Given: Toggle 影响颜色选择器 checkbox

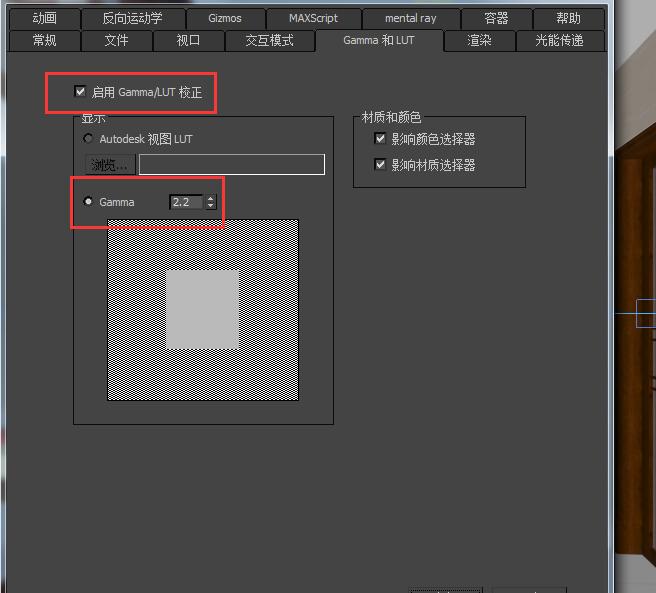Looking at the screenshot, I should 380,139.
